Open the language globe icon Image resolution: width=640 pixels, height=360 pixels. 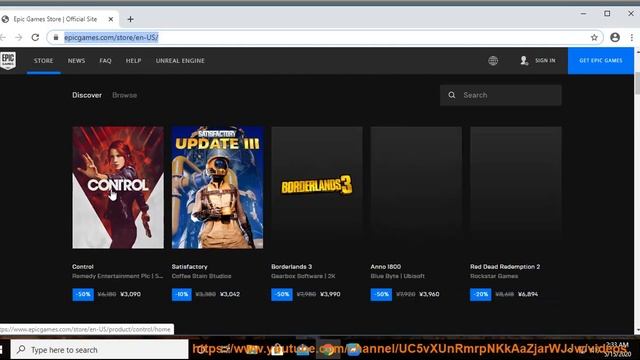[x=493, y=61]
